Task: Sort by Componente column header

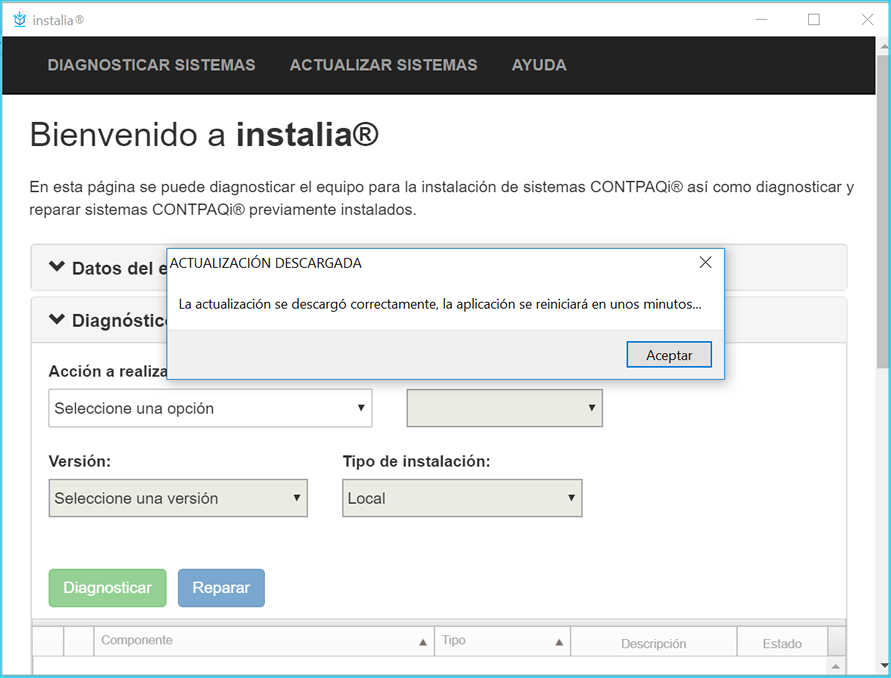Action: [x=264, y=641]
